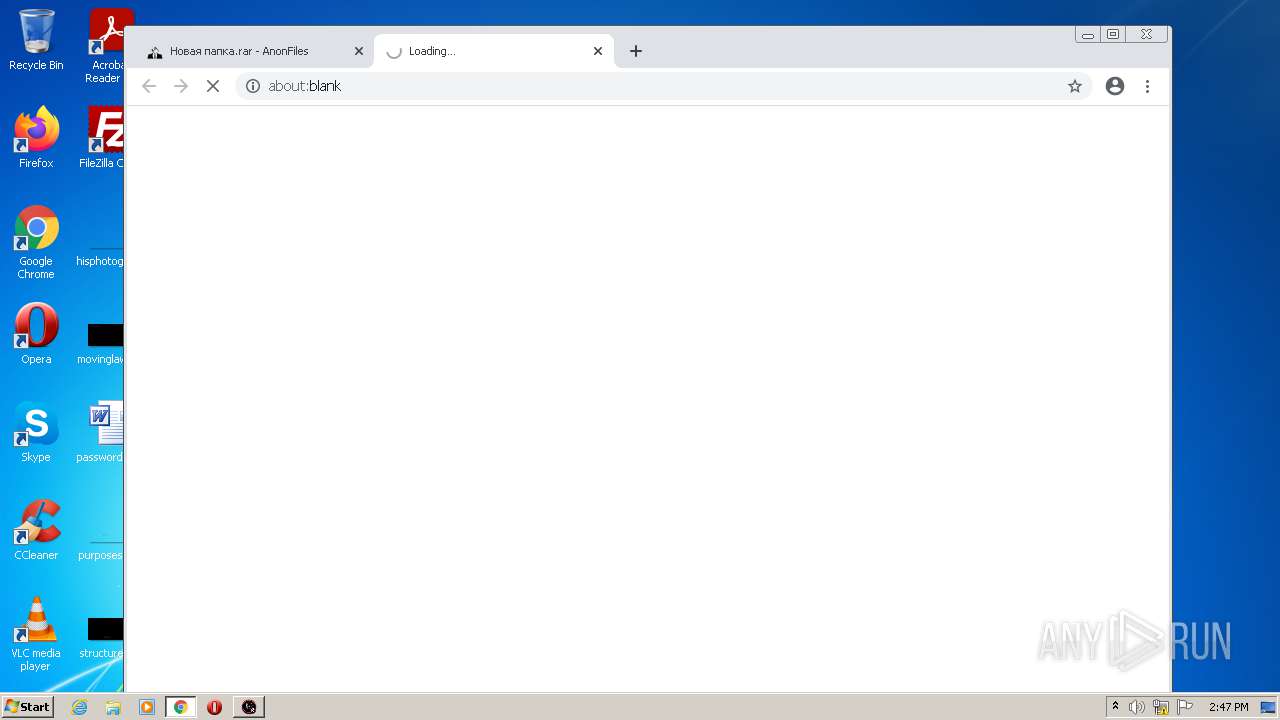
Task: Launch Opera desktop shortcut
Action: 36,334
